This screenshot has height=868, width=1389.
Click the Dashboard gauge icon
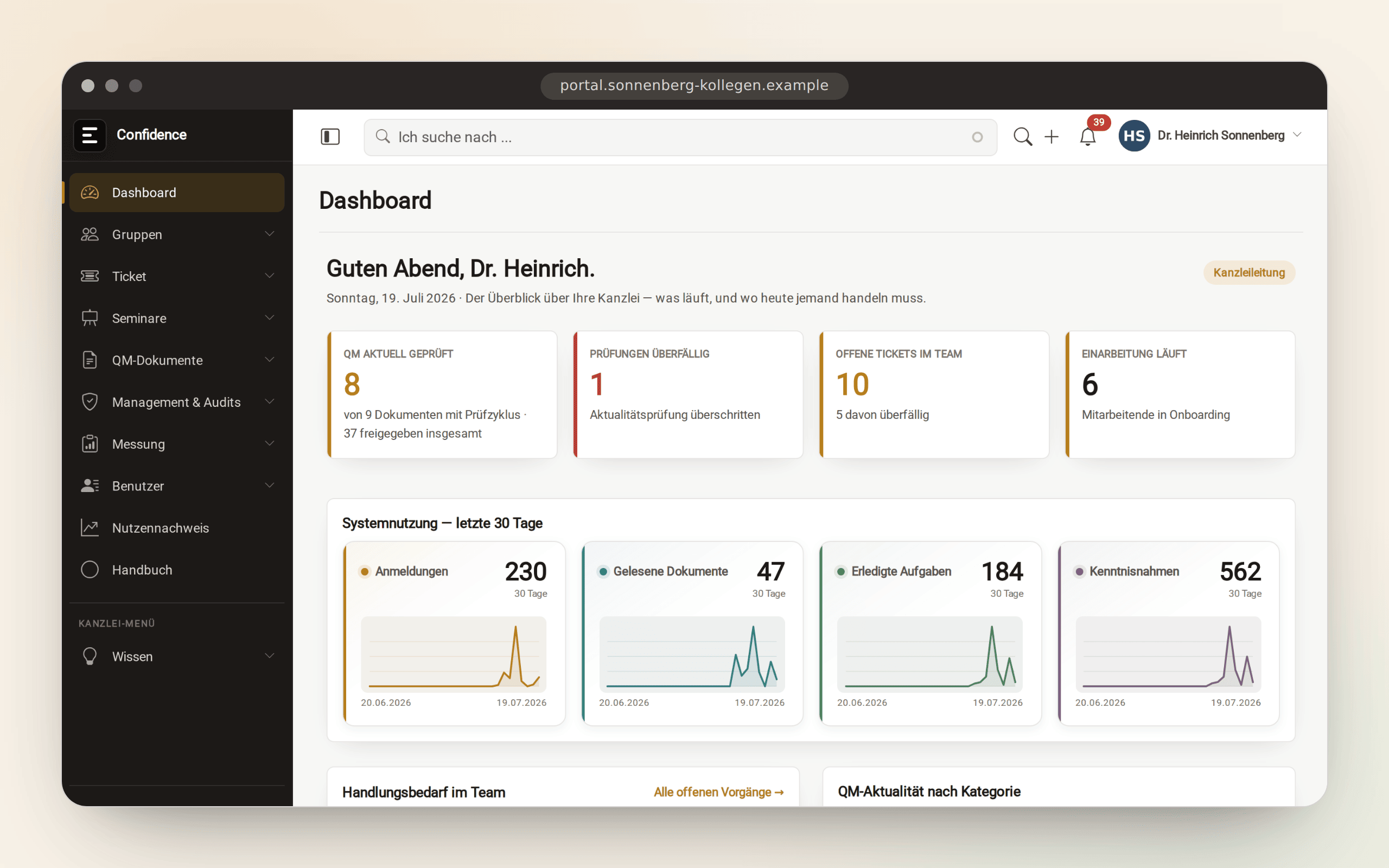coord(90,192)
